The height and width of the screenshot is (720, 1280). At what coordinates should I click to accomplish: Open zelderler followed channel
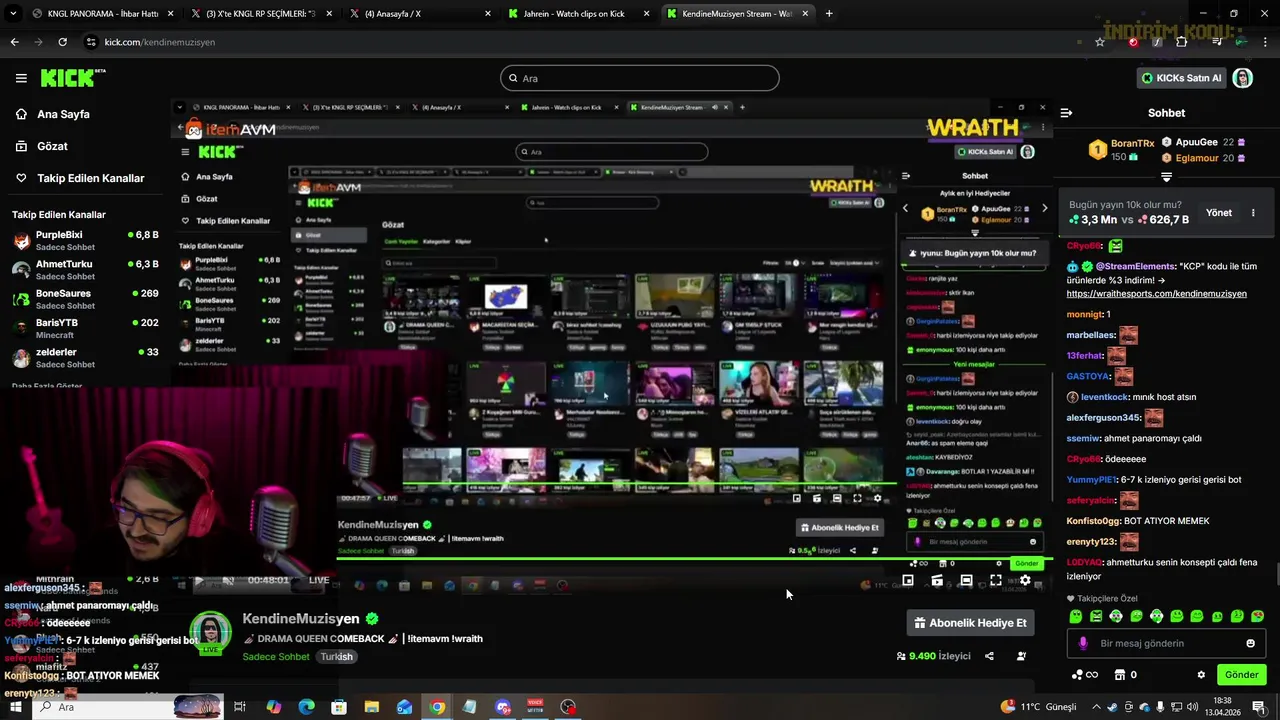pos(85,358)
